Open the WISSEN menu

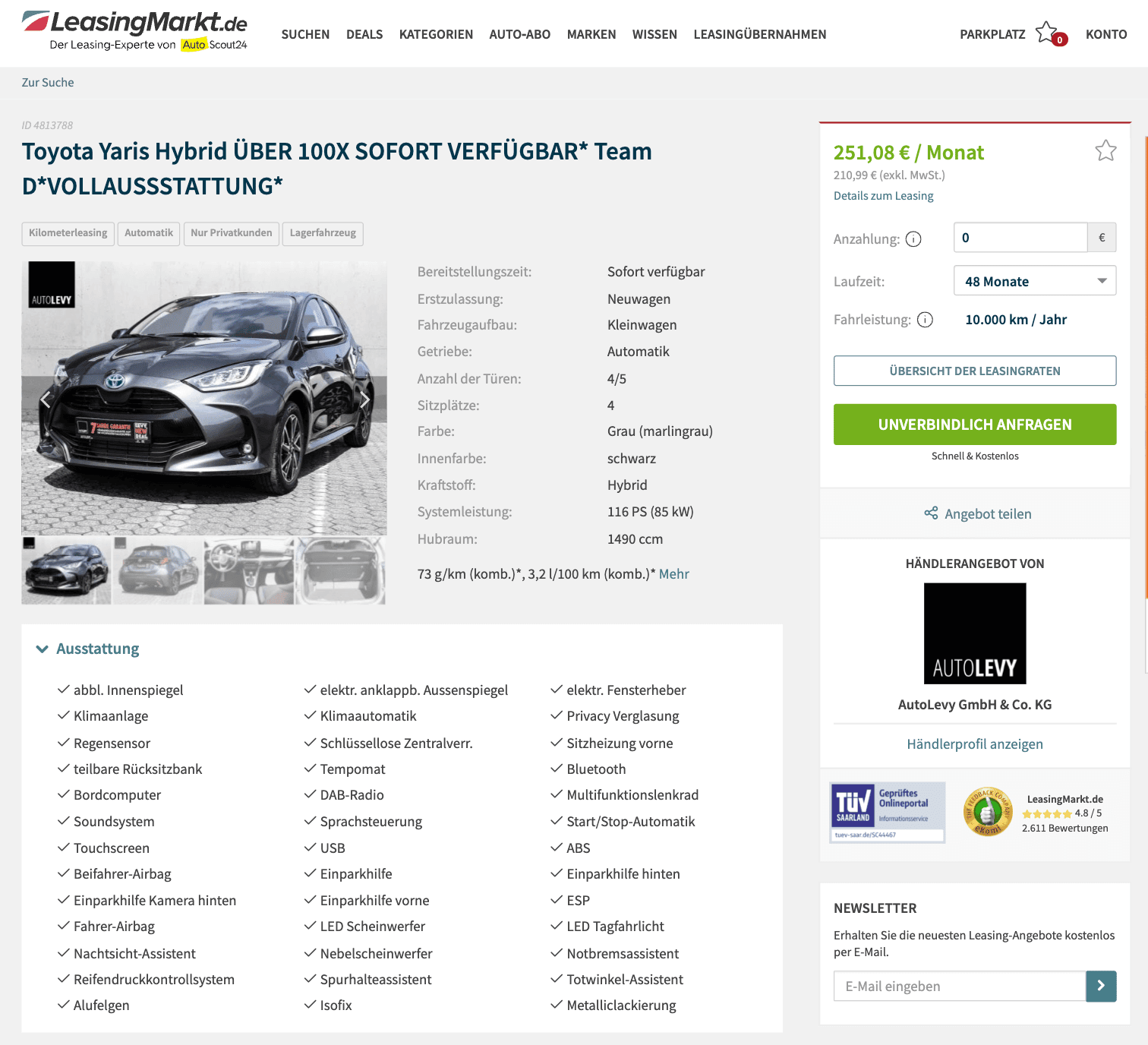(654, 34)
